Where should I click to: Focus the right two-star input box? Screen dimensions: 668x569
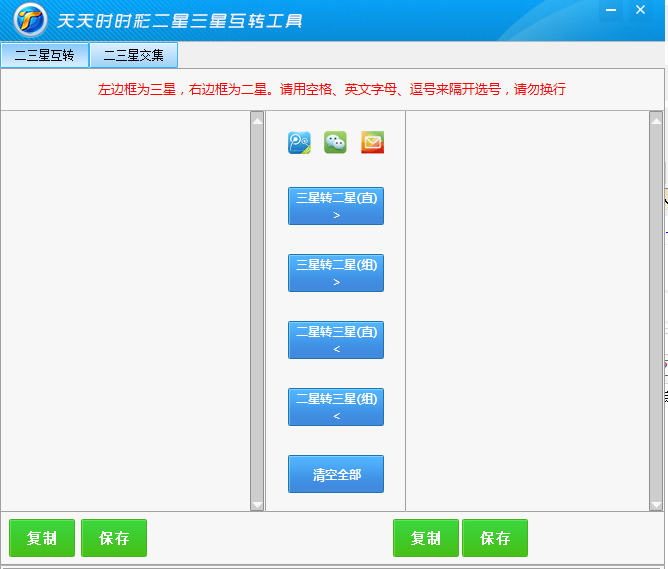[x=527, y=311]
